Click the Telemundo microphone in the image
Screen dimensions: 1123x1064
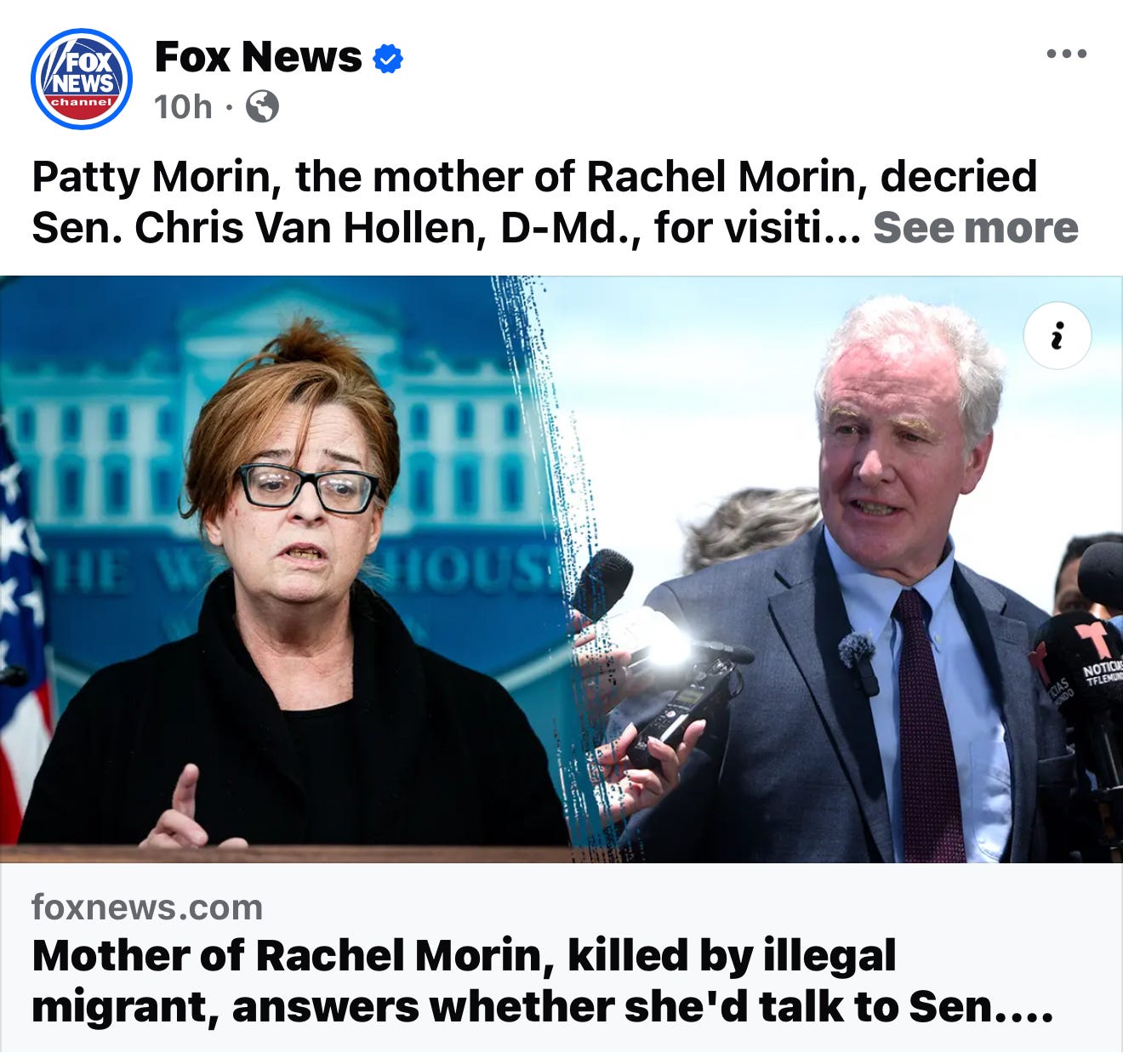tap(1079, 680)
